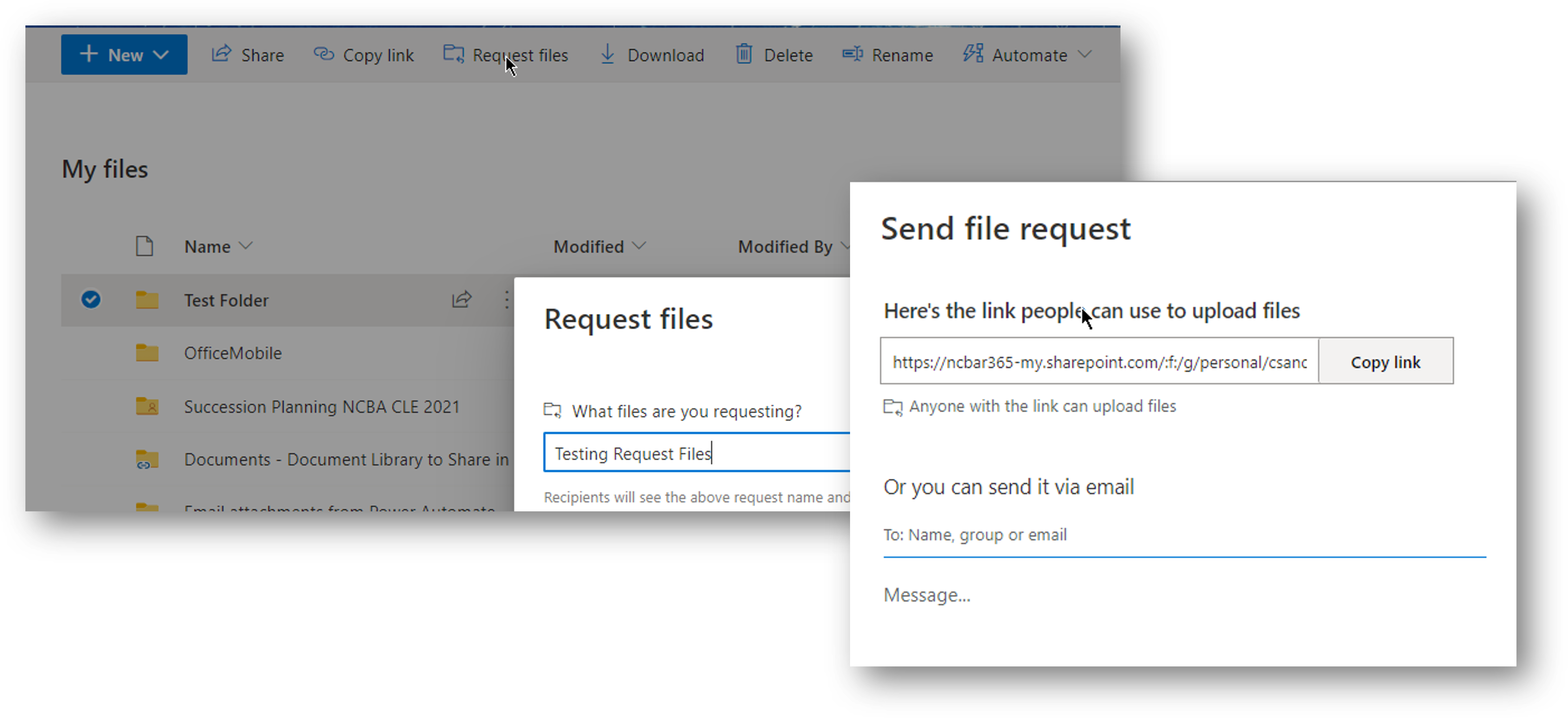Click the Copy link toolbar icon
Screen dimensions: 1568x718
(x=323, y=54)
